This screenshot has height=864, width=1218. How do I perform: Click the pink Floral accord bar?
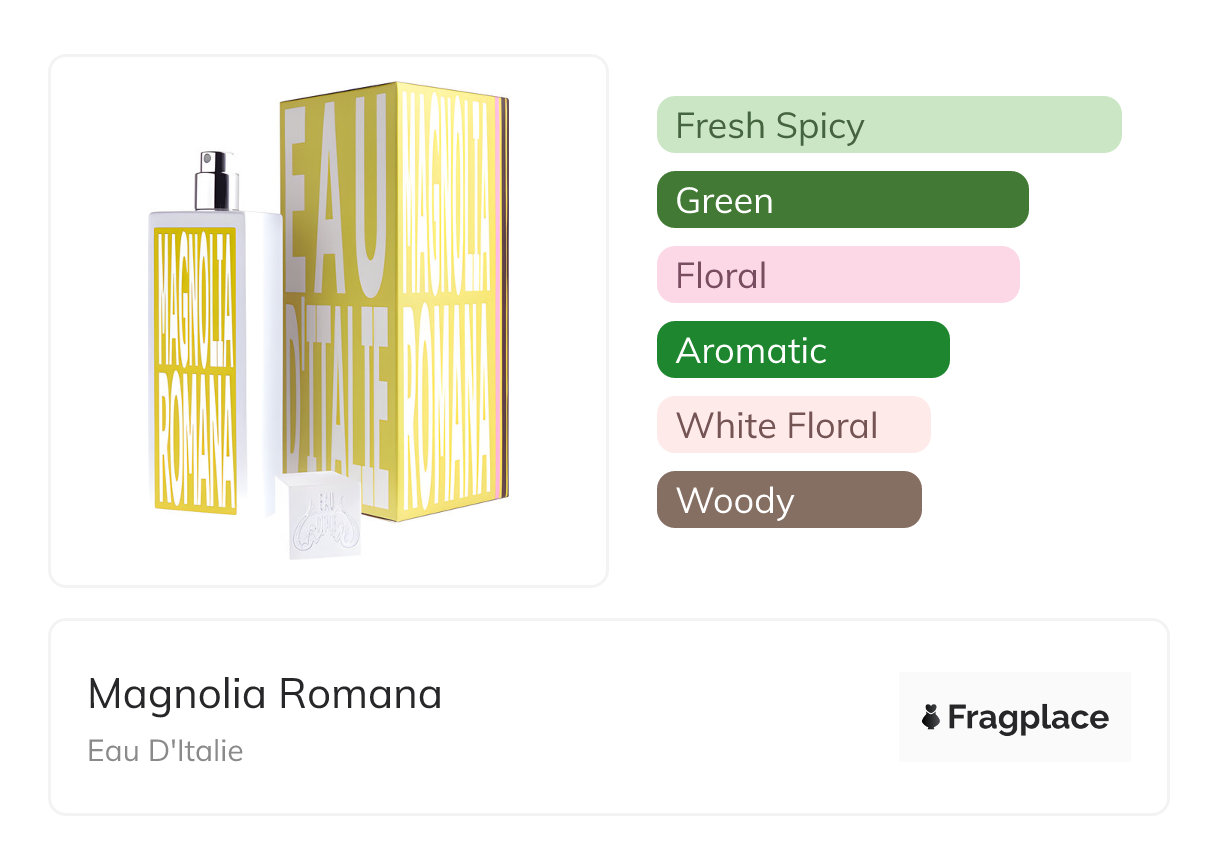click(837, 275)
